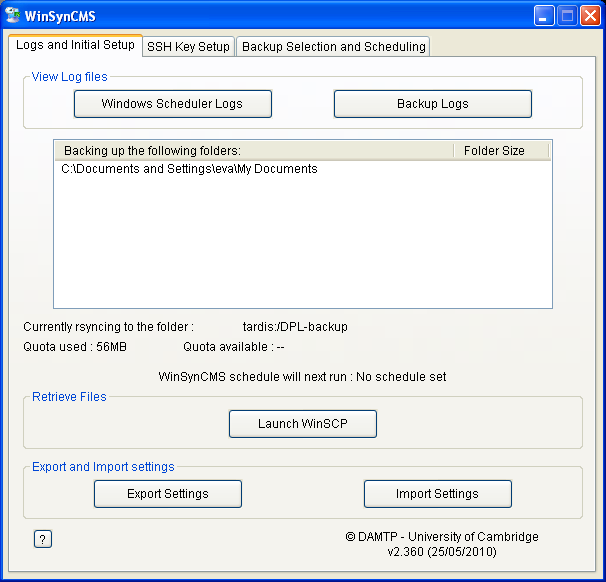
Task: Open Windows Scheduler Logs
Action: (x=172, y=104)
